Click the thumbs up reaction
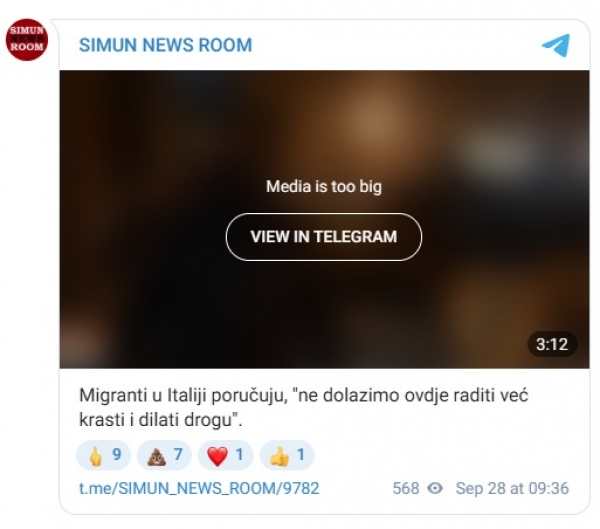The width and height of the screenshot is (600, 529). pos(279,456)
